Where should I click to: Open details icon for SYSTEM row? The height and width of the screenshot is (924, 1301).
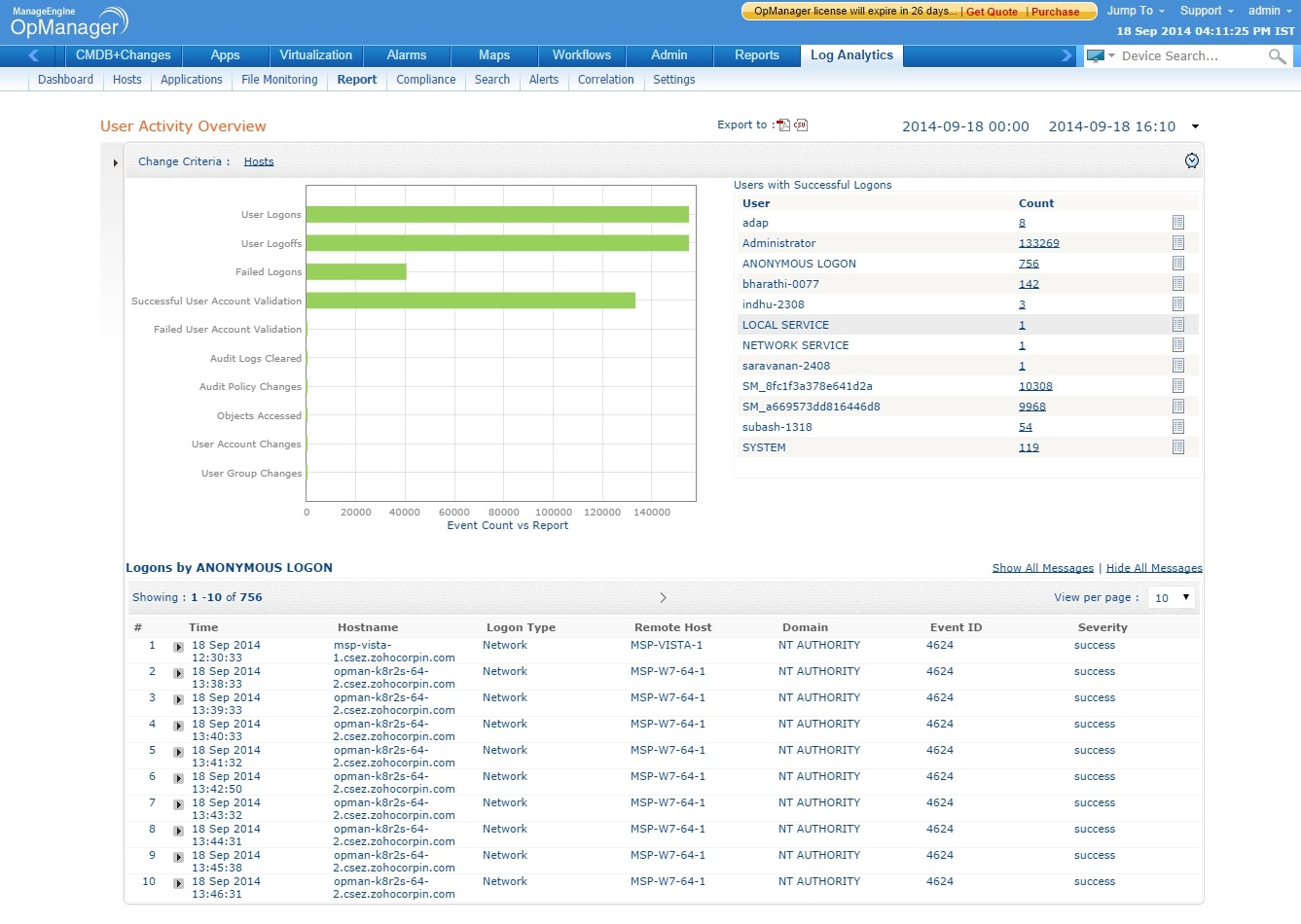click(1178, 447)
